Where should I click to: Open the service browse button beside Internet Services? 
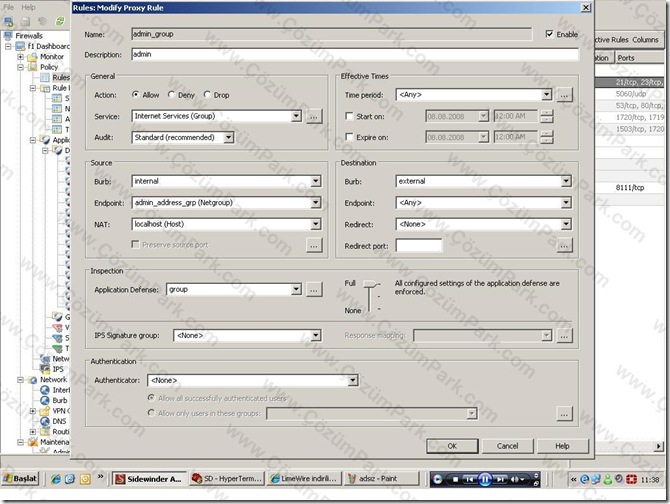(314, 116)
